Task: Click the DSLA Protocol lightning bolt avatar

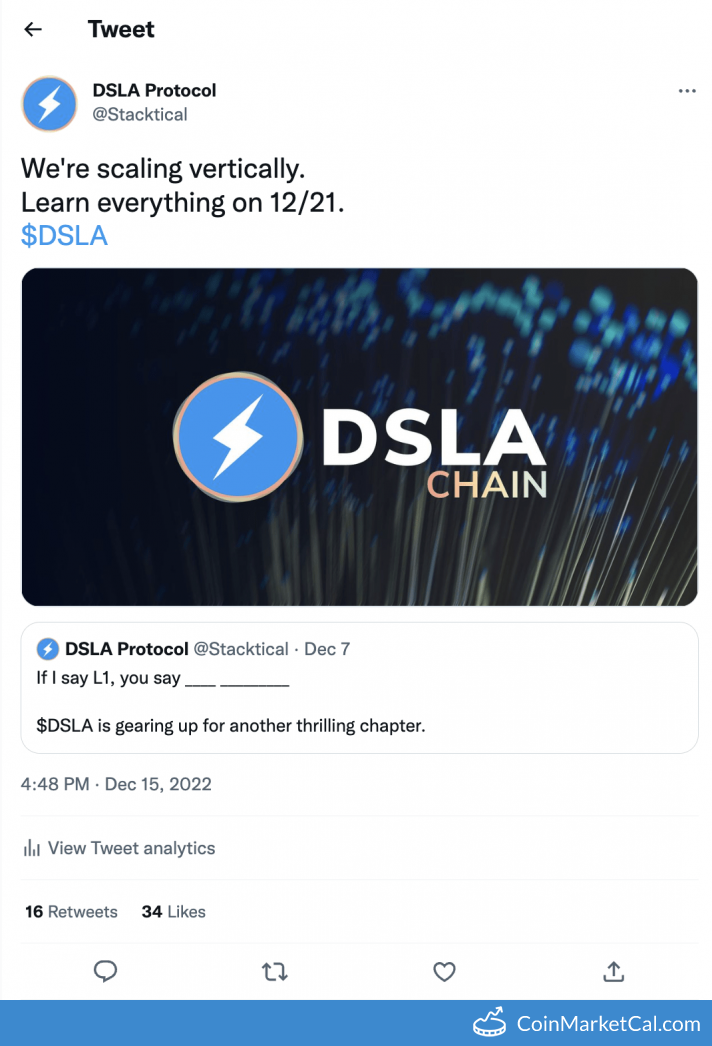Action: [49, 103]
